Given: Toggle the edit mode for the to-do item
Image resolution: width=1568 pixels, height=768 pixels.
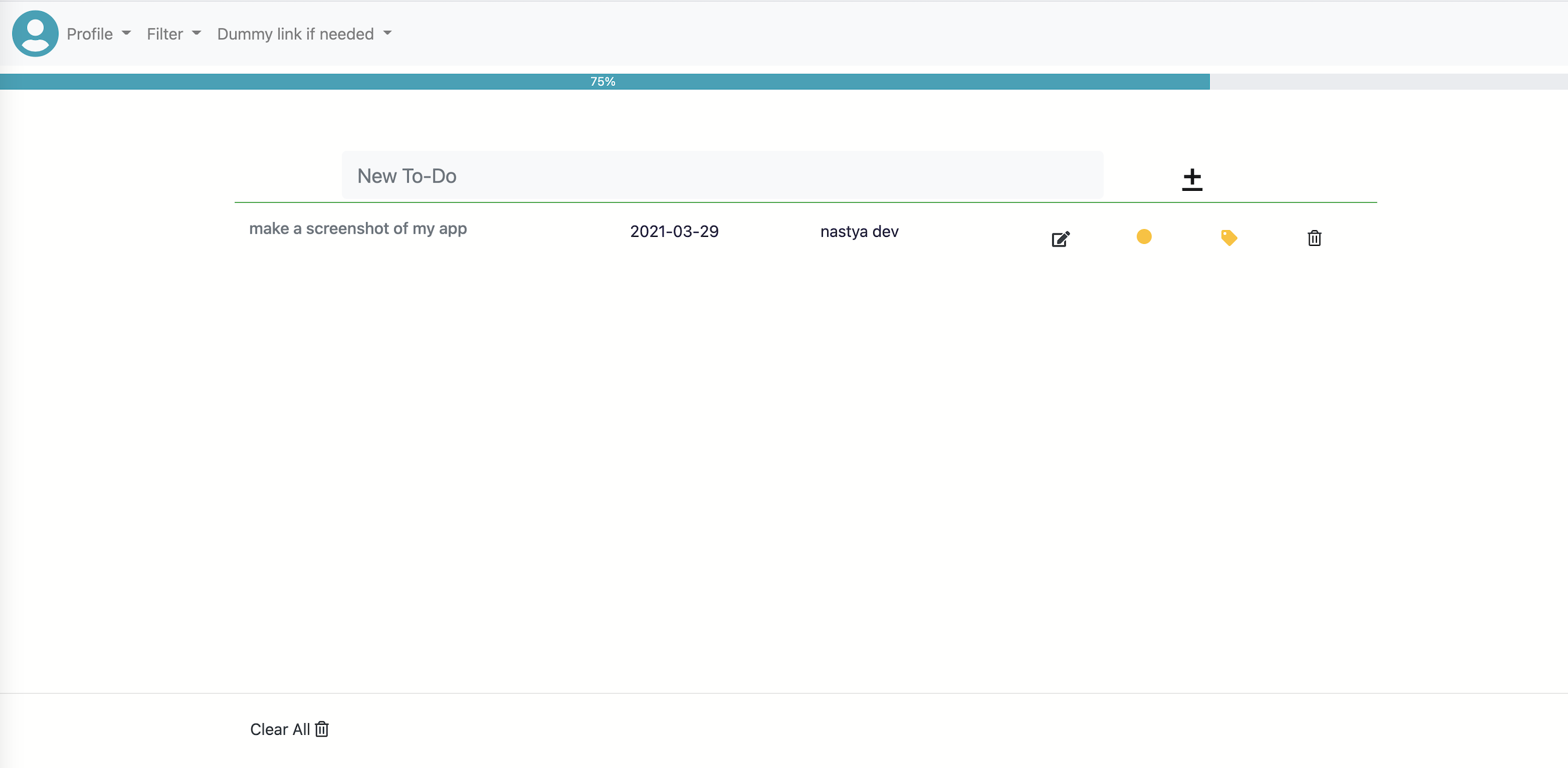Looking at the screenshot, I should pyautogui.click(x=1060, y=239).
